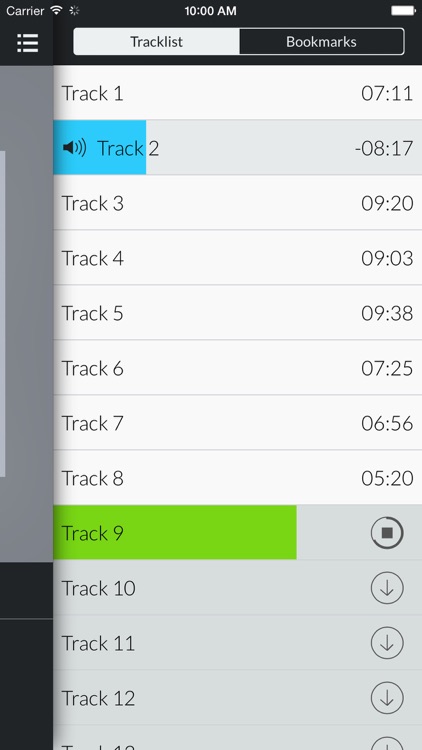Open the hamburger menu icon
The image size is (422, 750).
[27, 43]
